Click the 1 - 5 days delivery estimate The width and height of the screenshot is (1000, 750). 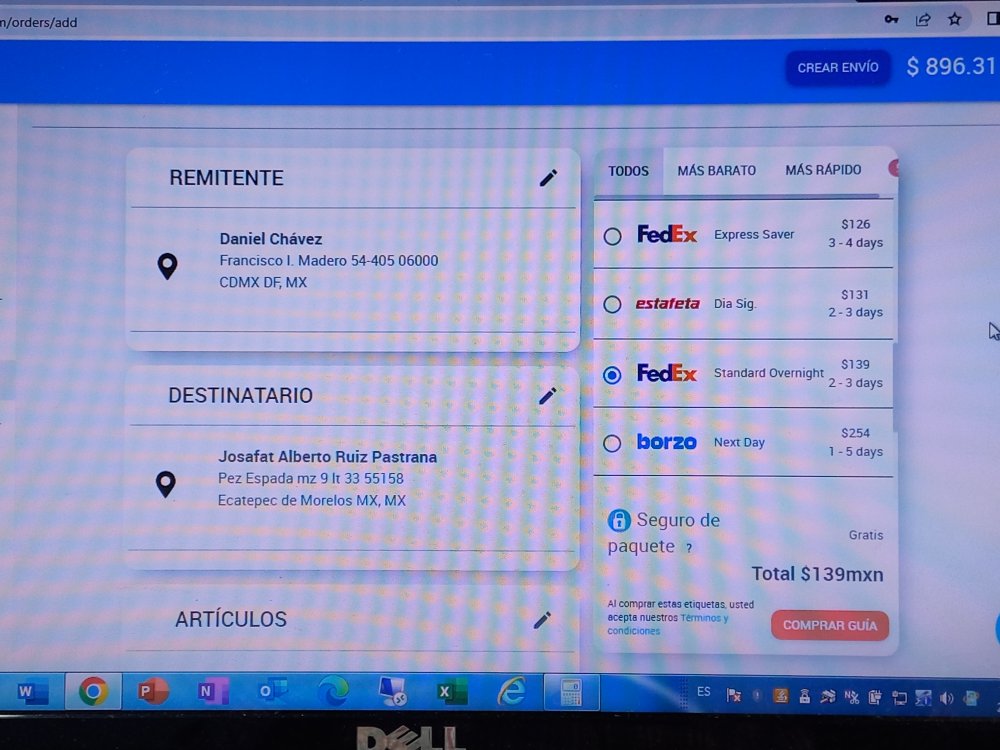point(855,452)
